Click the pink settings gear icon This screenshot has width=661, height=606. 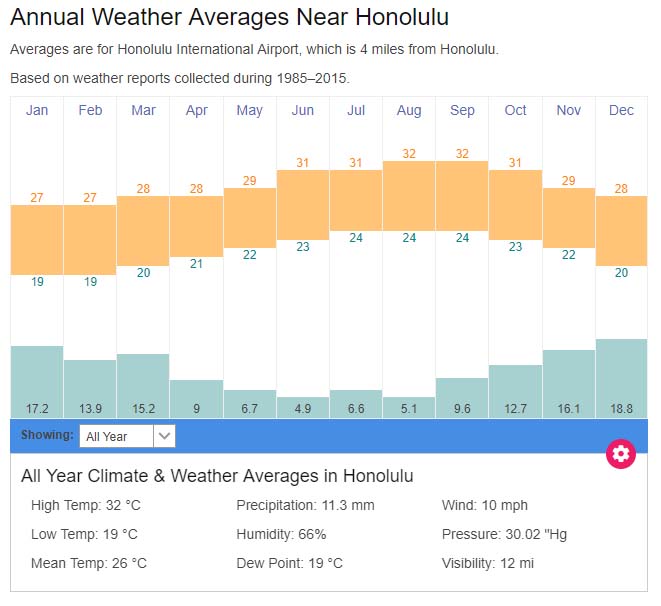pyautogui.click(x=621, y=454)
